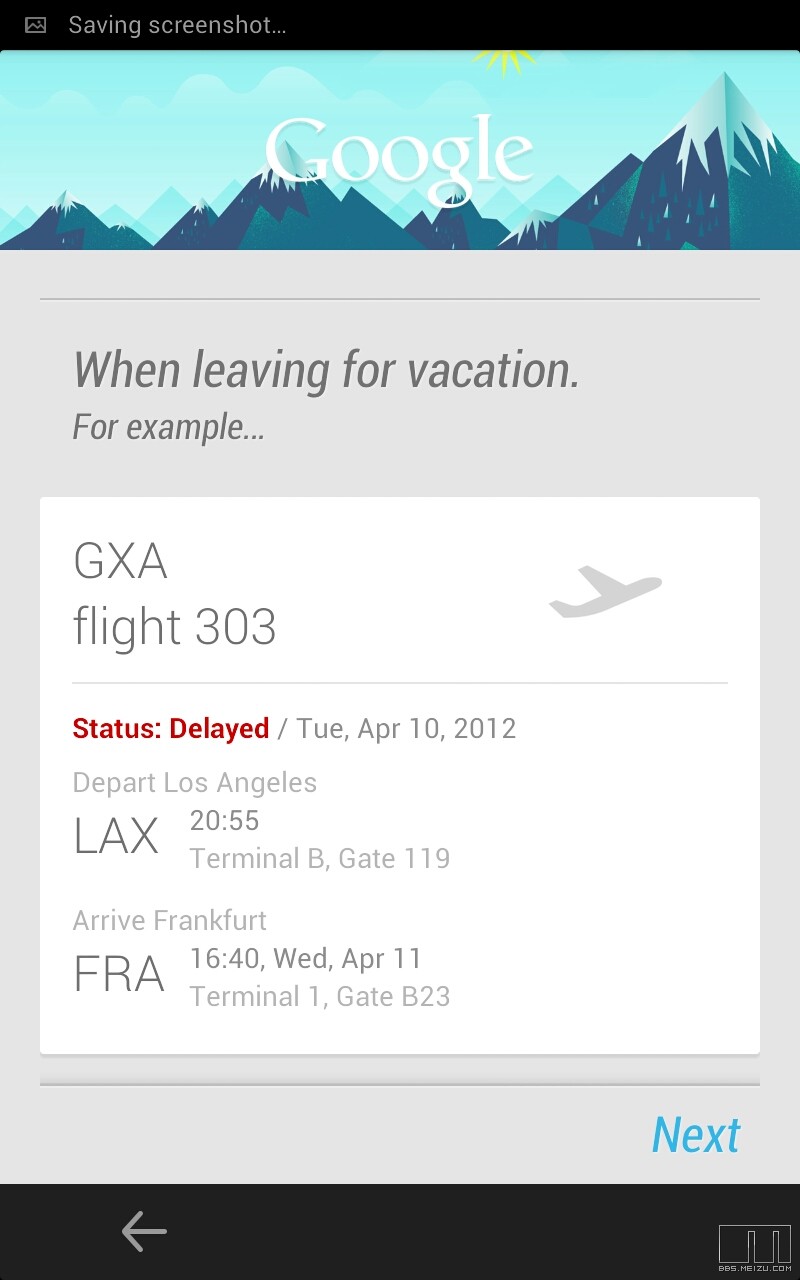Tap the red 'Status: Delayed' label
800x1280 pixels.
pyautogui.click(x=171, y=728)
